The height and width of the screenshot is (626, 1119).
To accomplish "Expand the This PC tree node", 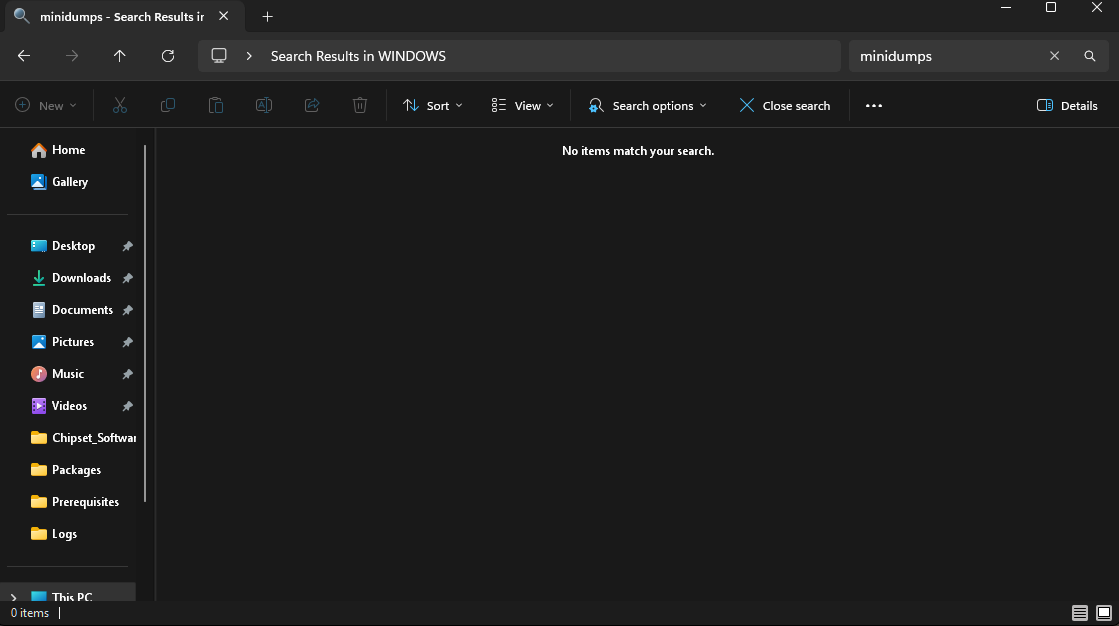I will 13,597.
